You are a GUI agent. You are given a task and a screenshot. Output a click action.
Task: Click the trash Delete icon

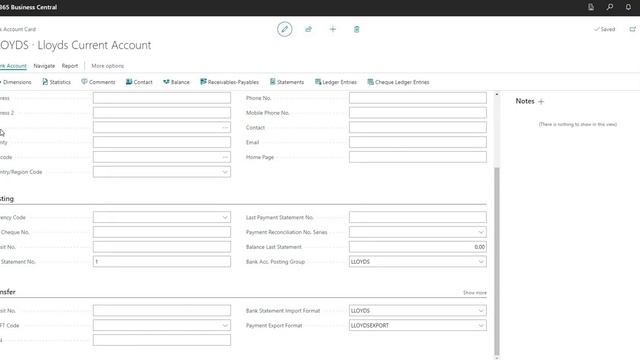(x=356, y=29)
